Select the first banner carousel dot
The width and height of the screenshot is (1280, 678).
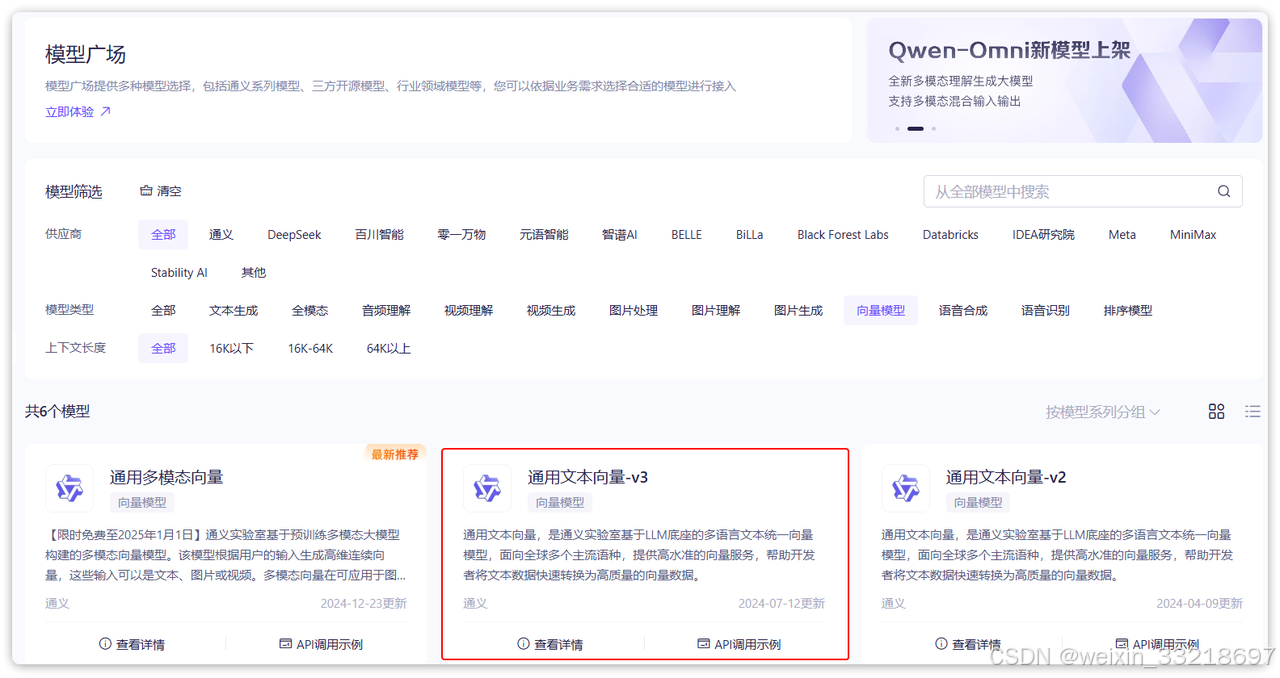[x=897, y=128]
